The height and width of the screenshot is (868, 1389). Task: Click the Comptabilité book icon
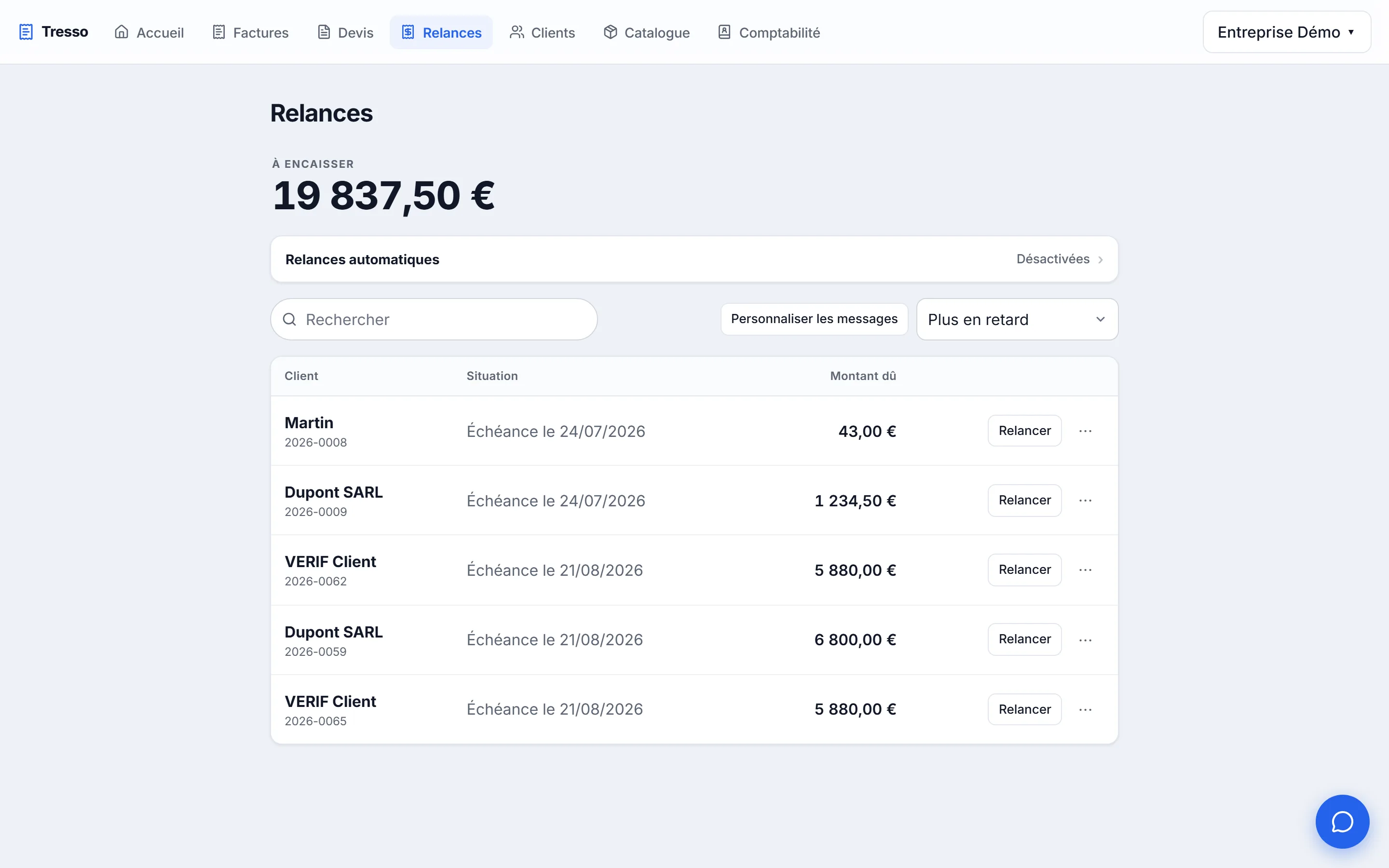click(724, 32)
